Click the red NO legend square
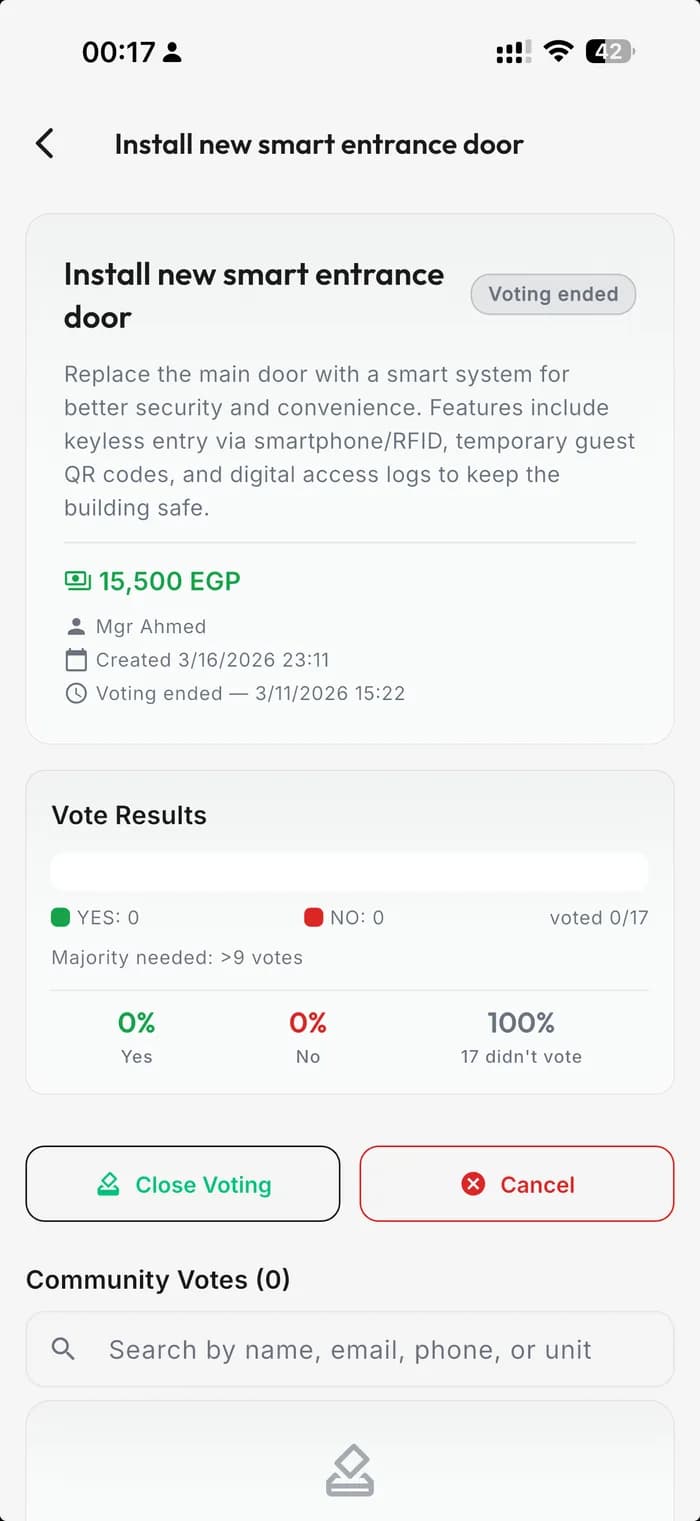The width and height of the screenshot is (700, 1521). pos(313,917)
